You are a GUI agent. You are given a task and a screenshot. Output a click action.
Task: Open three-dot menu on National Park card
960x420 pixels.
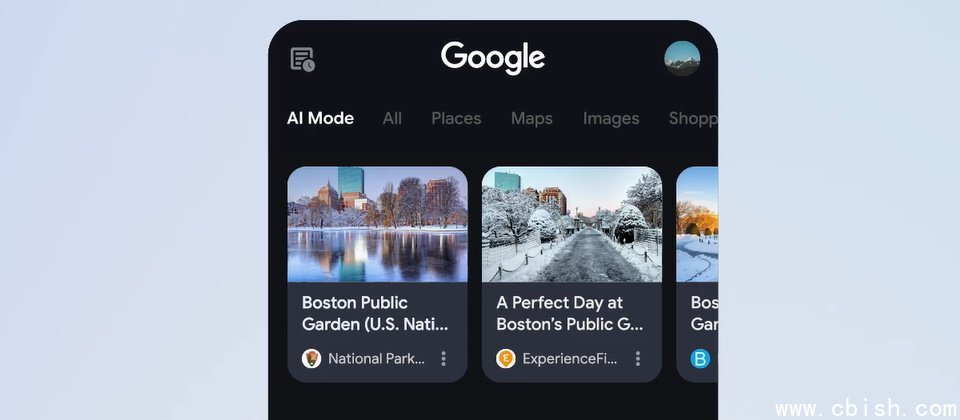[x=444, y=358]
